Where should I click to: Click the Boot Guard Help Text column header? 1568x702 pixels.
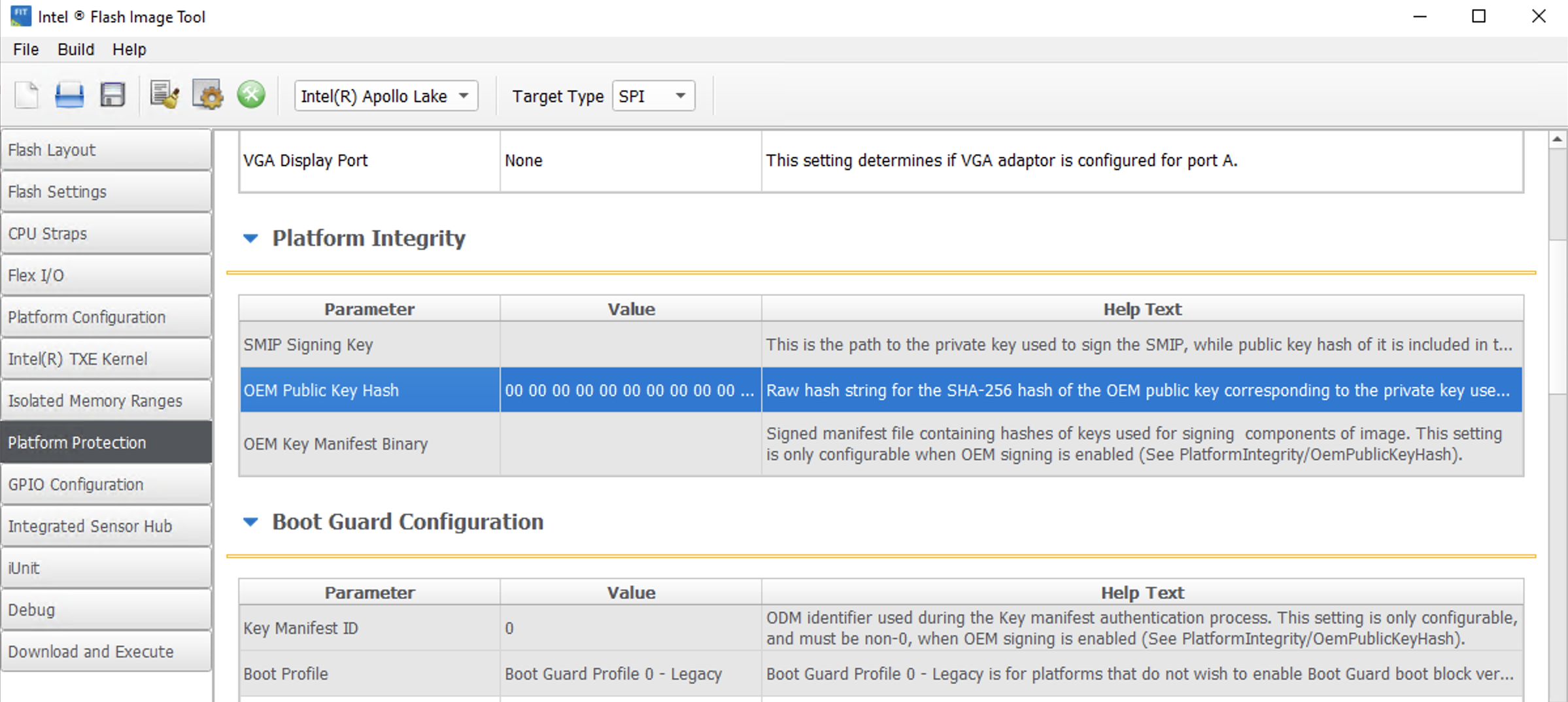click(x=1142, y=593)
